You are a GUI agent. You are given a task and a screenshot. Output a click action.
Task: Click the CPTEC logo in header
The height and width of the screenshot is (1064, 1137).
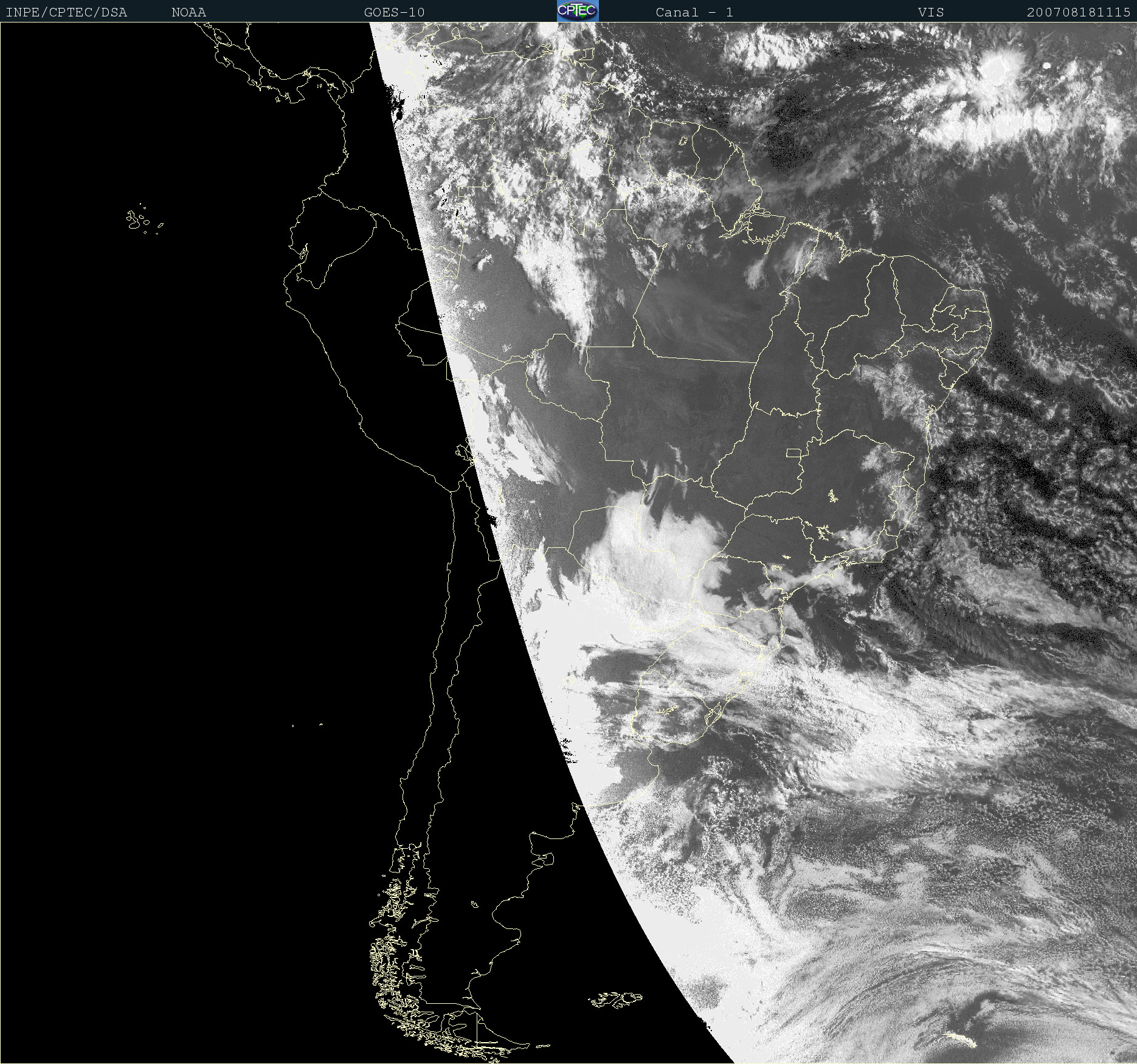[x=578, y=11]
